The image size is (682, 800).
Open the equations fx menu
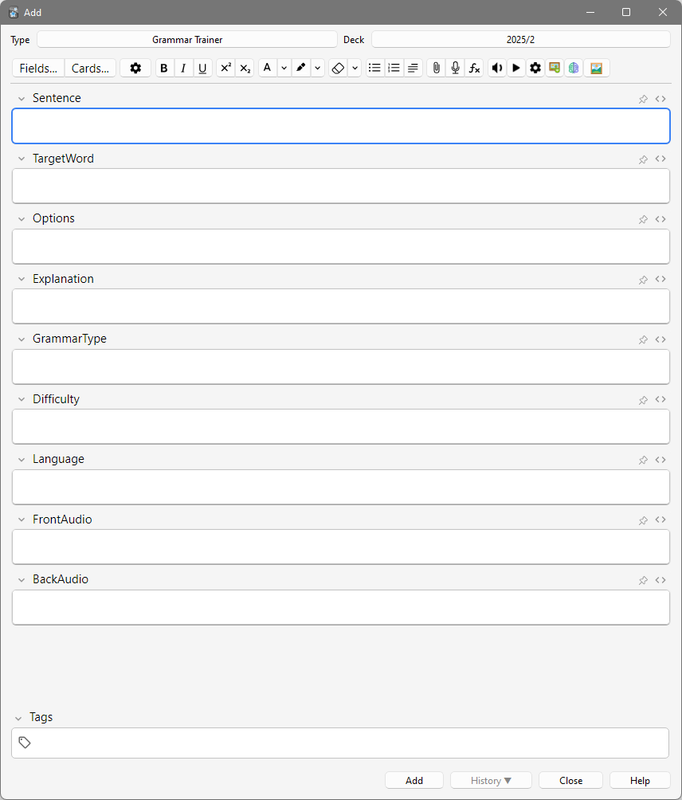[474, 68]
